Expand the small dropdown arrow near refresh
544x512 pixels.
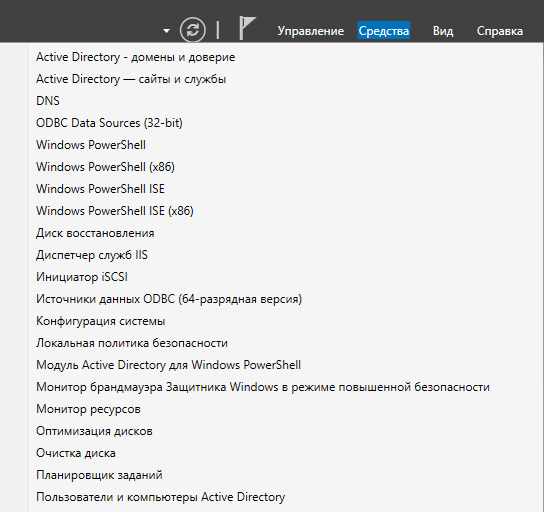pos(167,31)
